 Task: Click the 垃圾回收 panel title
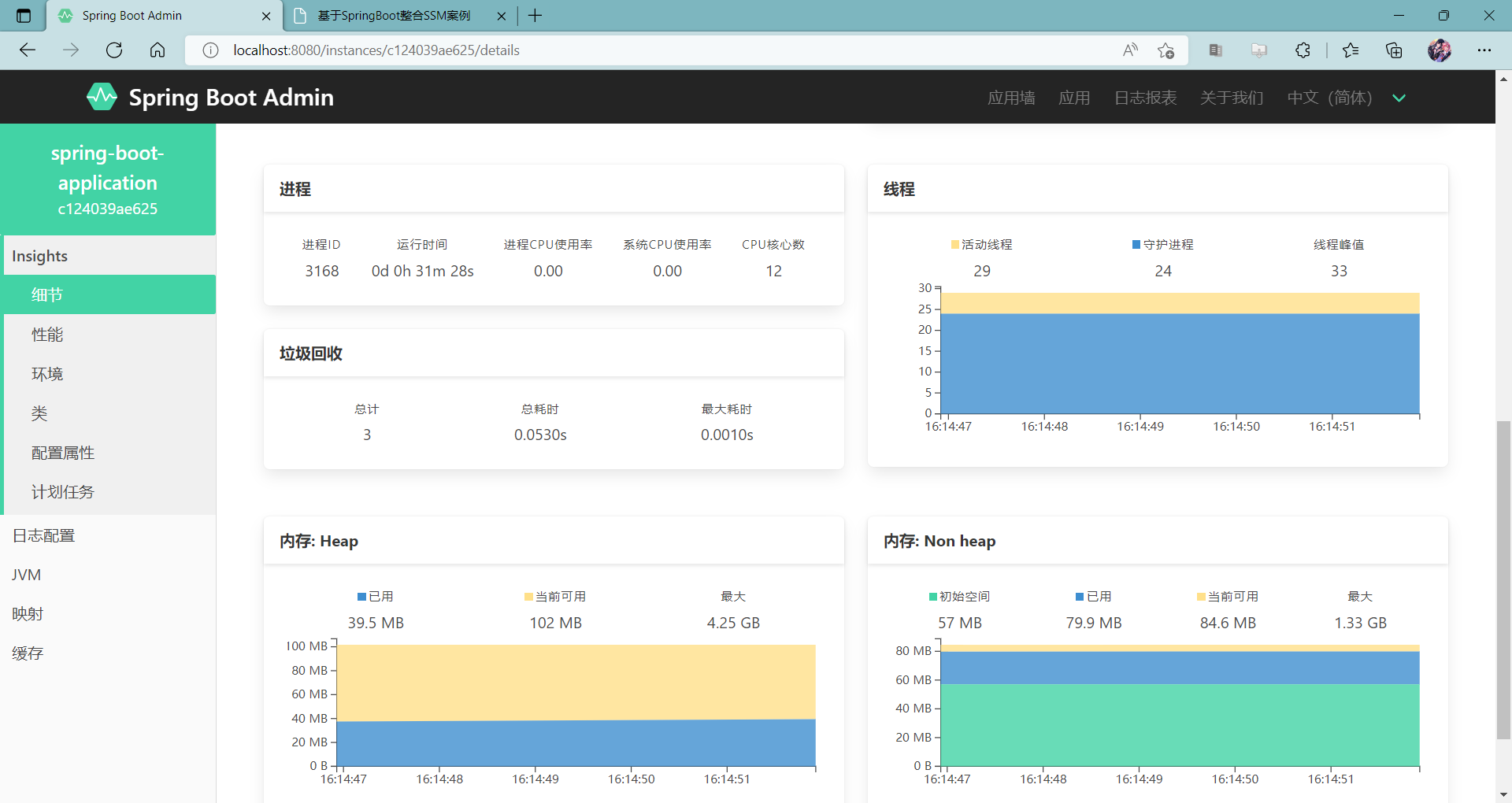311,353
